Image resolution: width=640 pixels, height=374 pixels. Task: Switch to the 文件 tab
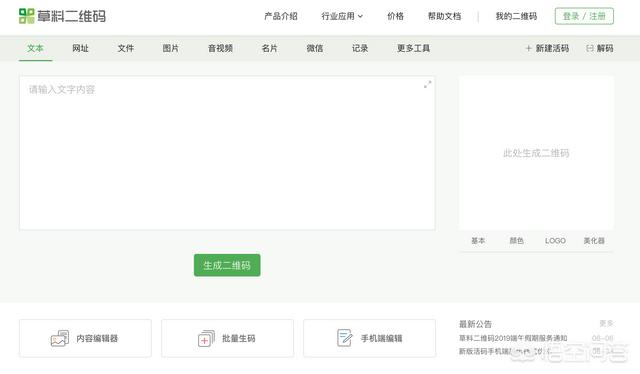125,48
